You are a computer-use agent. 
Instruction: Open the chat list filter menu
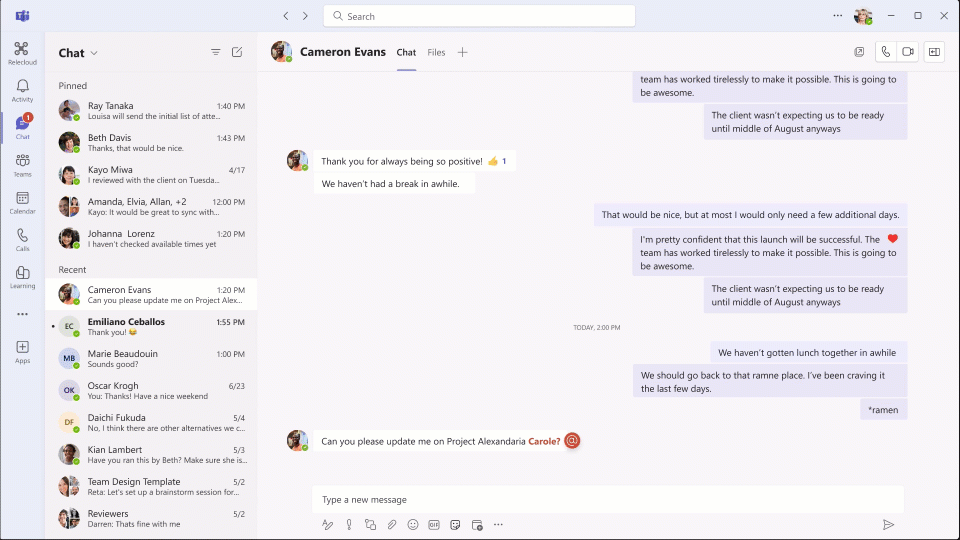(x=216, y=52)
